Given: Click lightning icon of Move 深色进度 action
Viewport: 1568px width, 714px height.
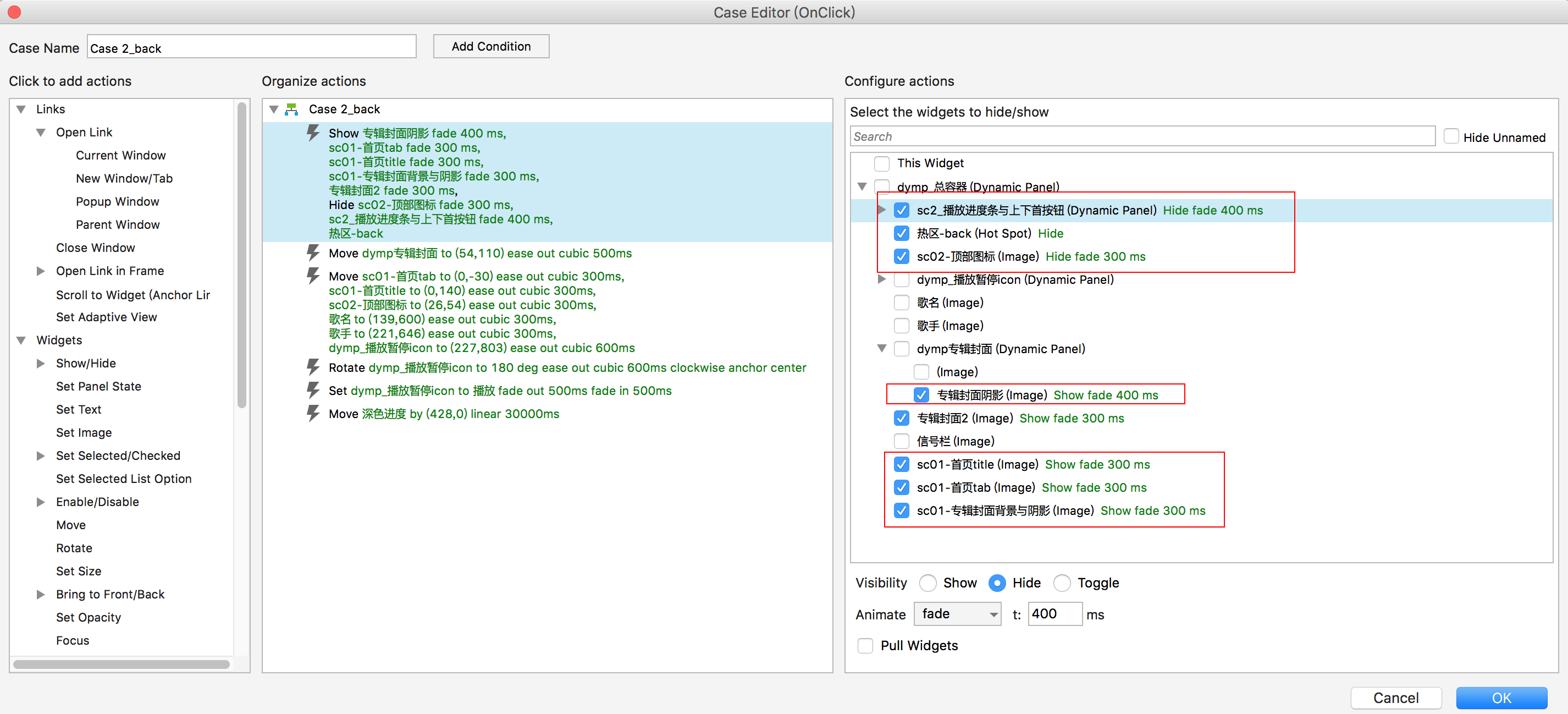Looking at the screenshot, I should [313, 413].
